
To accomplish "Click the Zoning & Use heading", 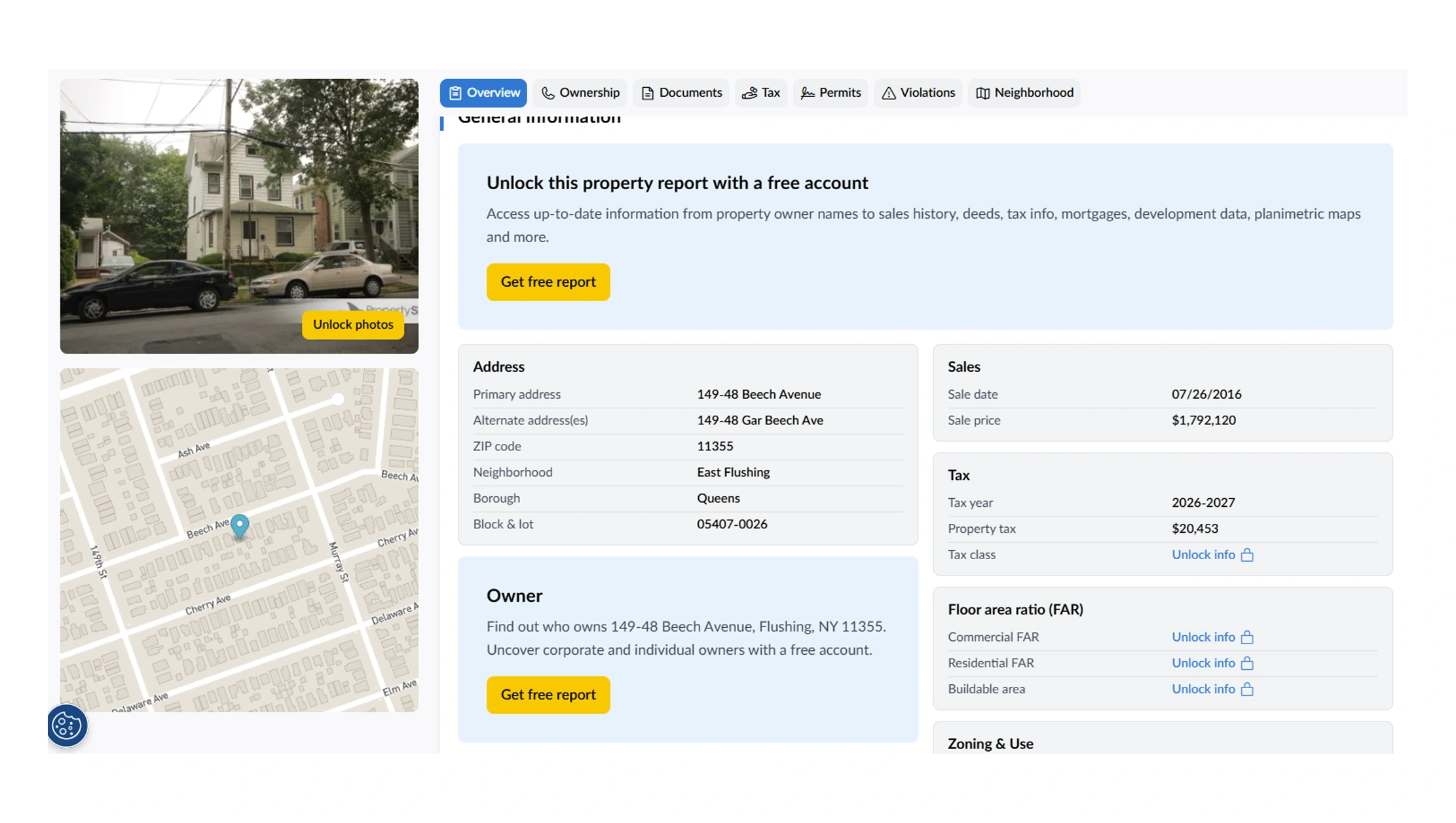I will coord(990,744).
